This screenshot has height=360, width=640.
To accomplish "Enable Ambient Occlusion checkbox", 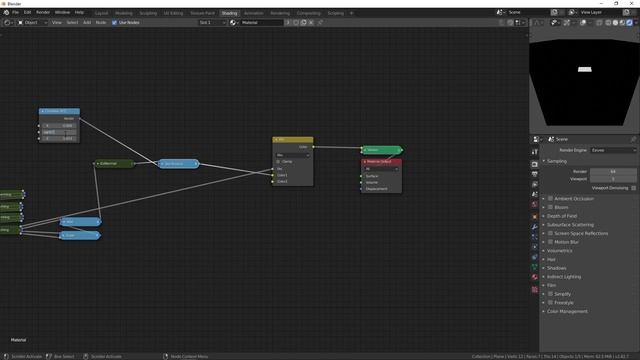I will coord(550,198).
